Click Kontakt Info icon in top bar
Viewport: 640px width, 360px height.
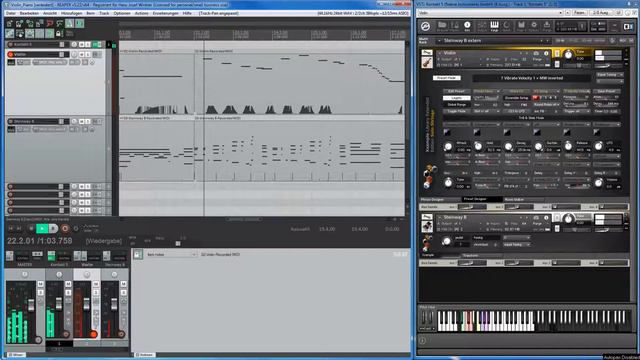click(x=467, y=27)
